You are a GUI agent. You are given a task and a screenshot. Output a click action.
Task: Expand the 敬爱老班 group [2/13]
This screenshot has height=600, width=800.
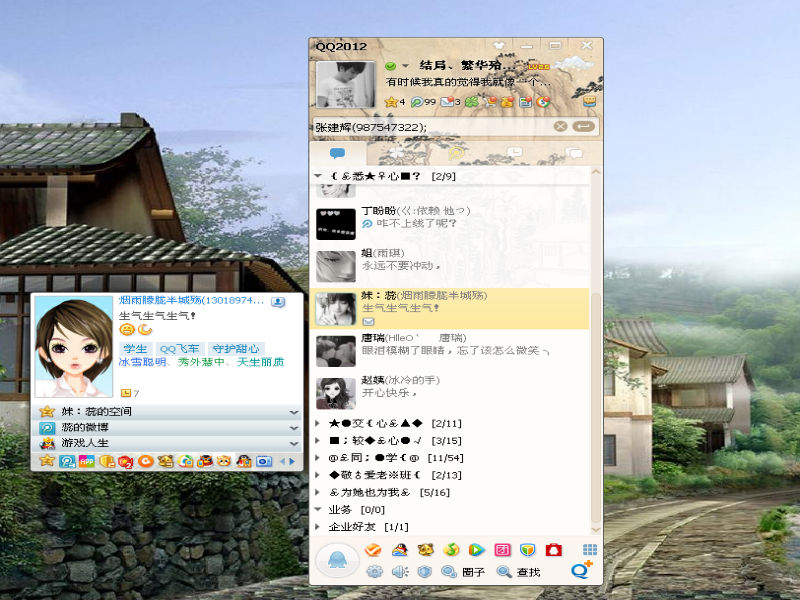(x=318, y=475)
